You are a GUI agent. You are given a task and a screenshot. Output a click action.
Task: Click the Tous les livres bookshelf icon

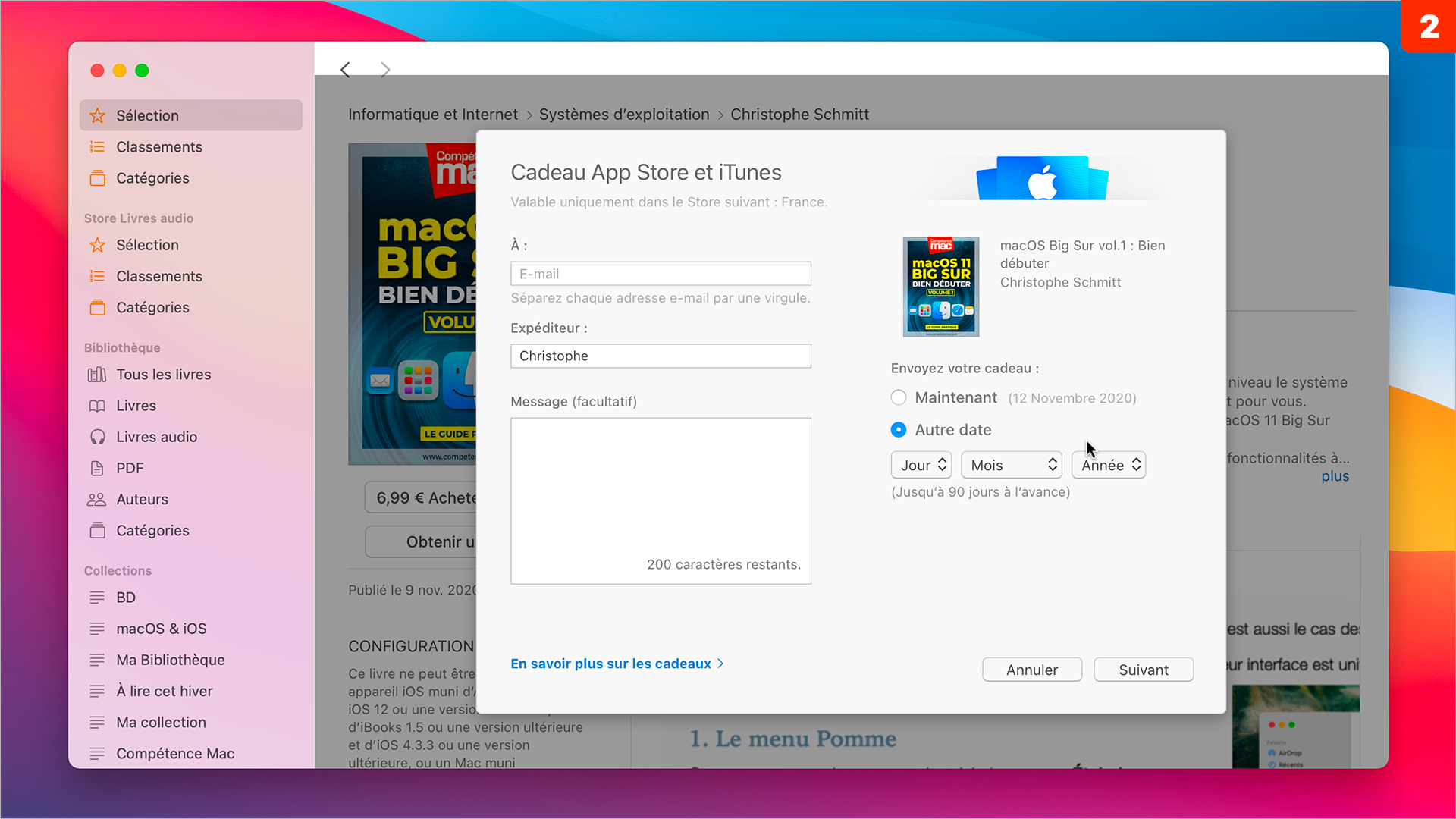[x=97, y=375]
